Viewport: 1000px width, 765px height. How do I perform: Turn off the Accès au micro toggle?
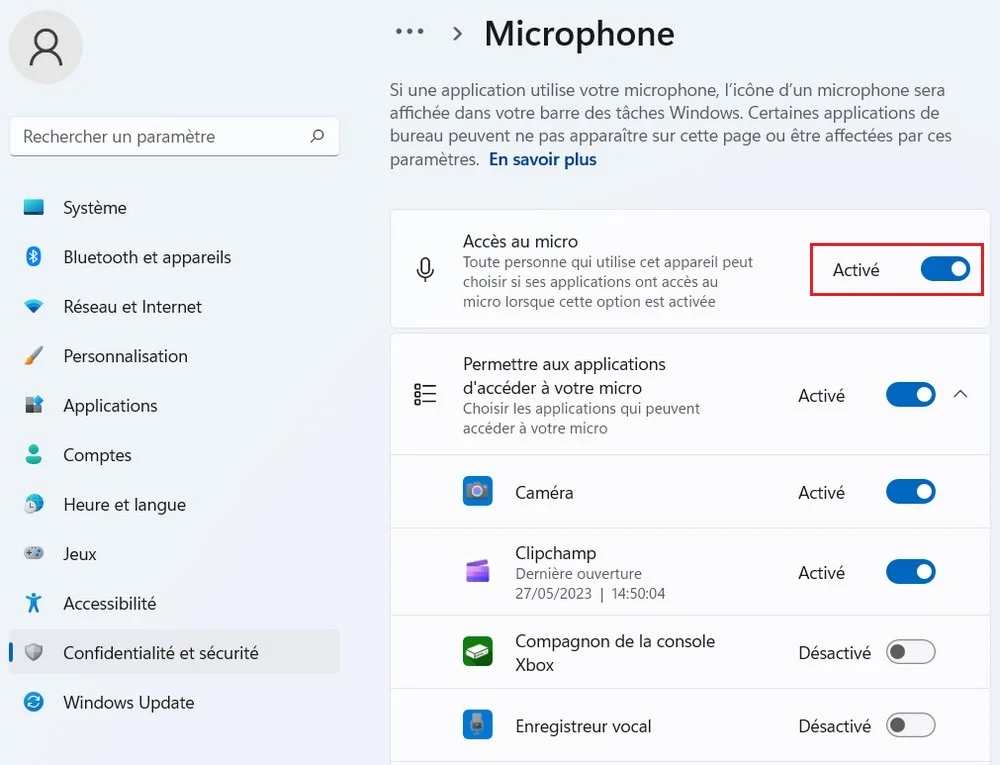[x=945, y=269]
